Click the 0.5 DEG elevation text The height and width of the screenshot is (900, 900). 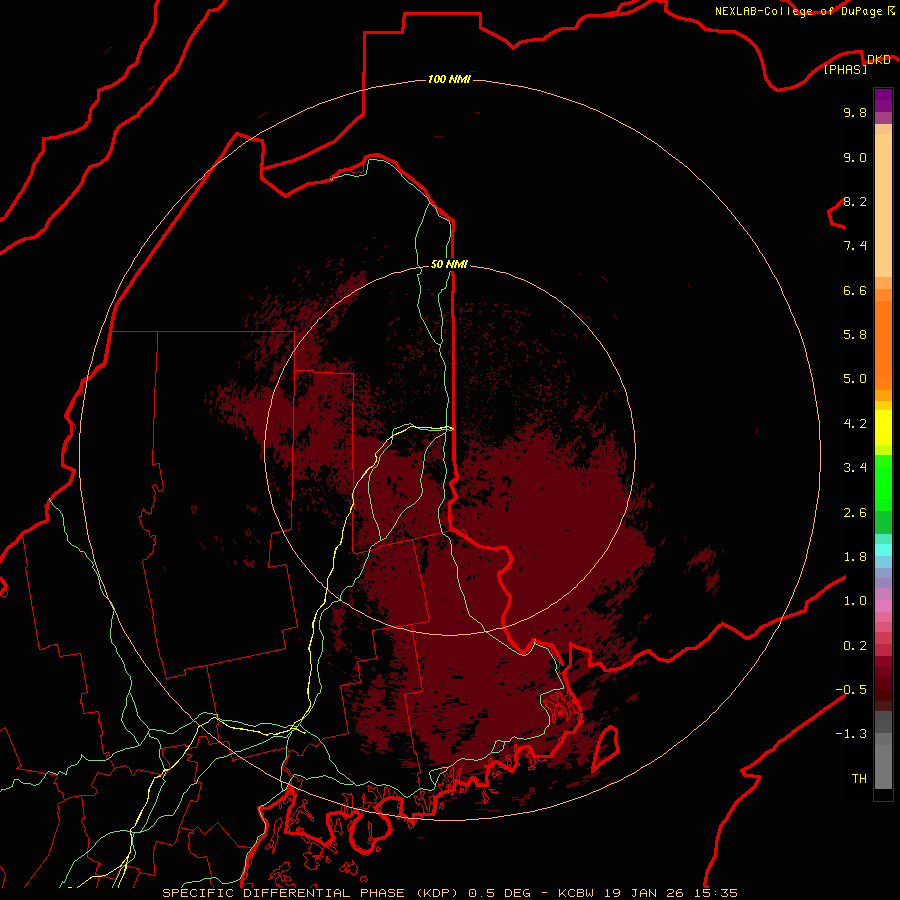499,893
